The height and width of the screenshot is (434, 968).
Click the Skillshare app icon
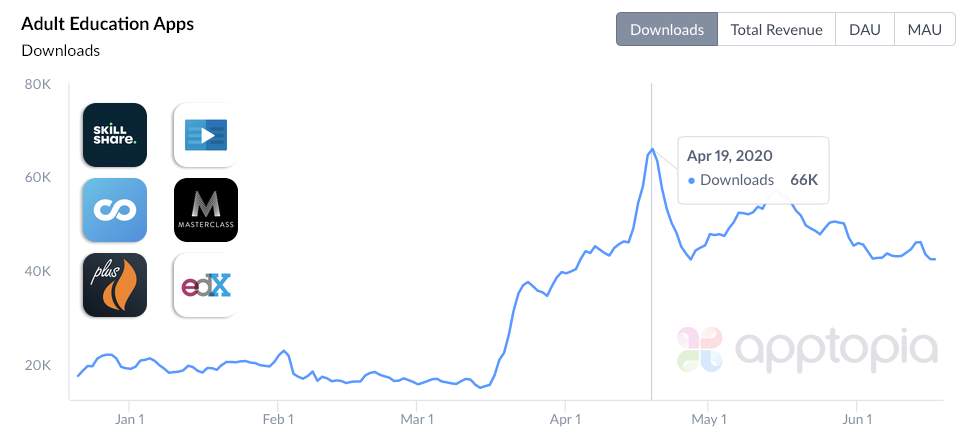114,135
